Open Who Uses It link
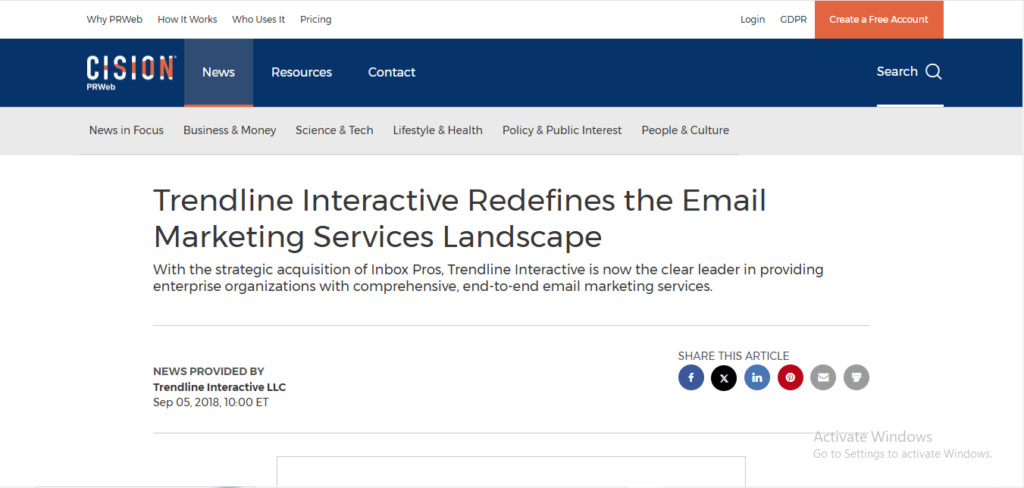Image resolution: width=1024 pixels, height=488 pixels. [x=259, y=20]
